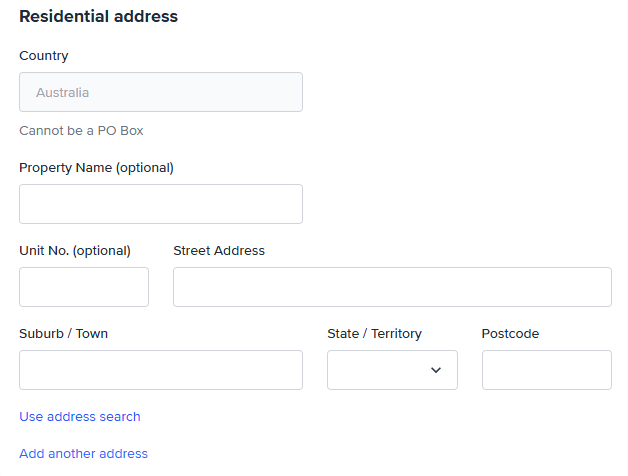Viewport: 628px width, 476px height.
Task: Click Add another address link
Action: pos(83,453)
